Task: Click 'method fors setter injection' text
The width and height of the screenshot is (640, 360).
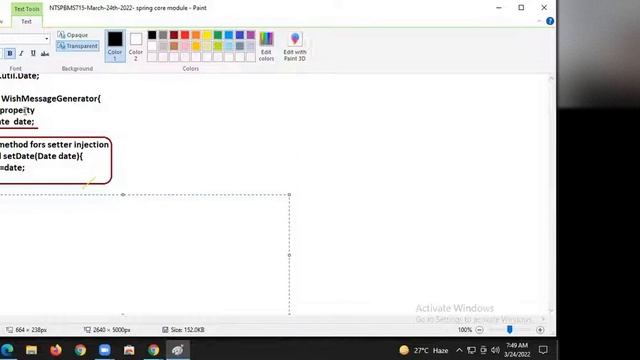Action: click(x=54, y=144)
